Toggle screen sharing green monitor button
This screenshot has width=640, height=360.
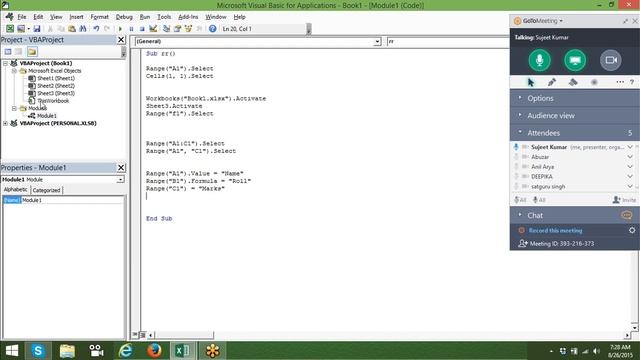pos(575,60)
